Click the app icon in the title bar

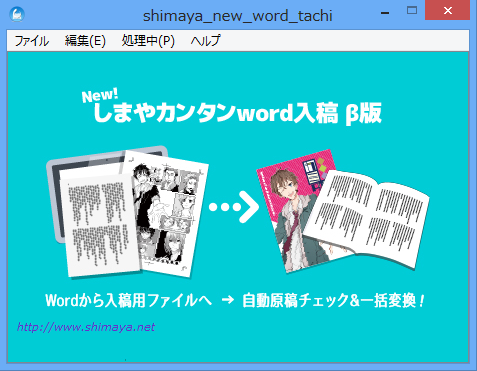point(17,15)
